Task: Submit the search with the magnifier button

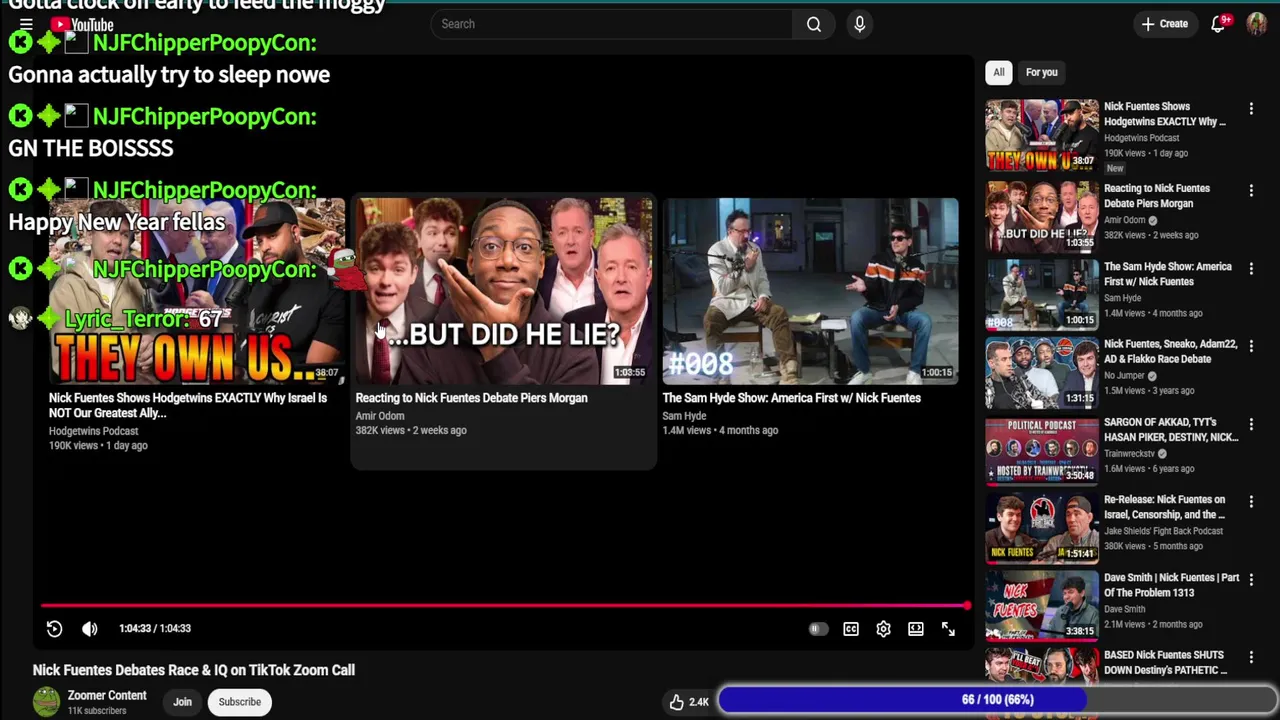Action: [814, 24]
